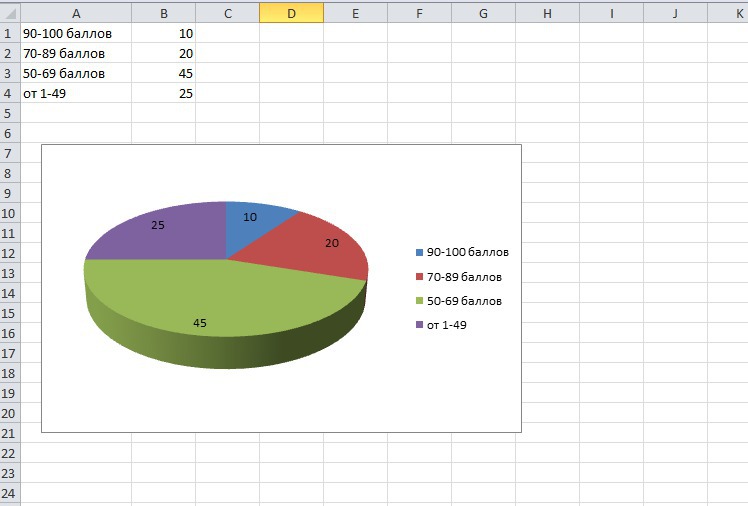Select cell B4 with value 25

(163, 93)
